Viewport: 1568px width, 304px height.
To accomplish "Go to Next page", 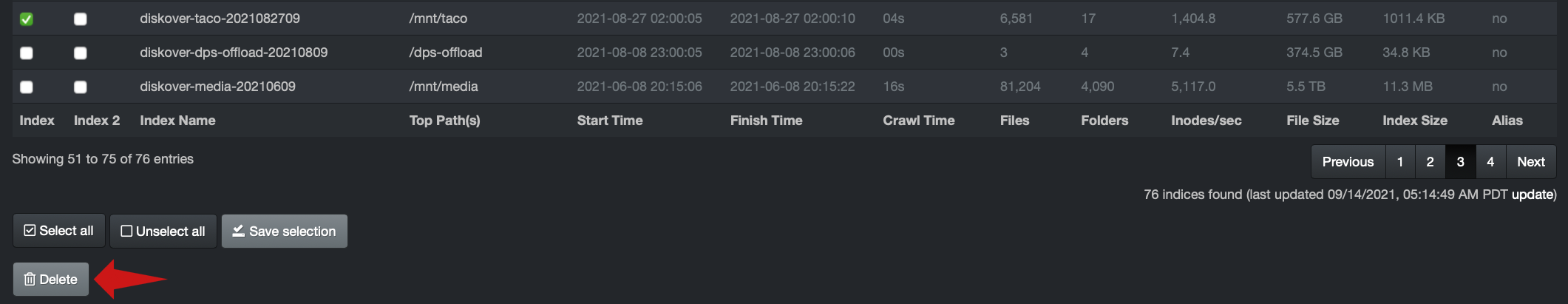I will [1530, 162].
